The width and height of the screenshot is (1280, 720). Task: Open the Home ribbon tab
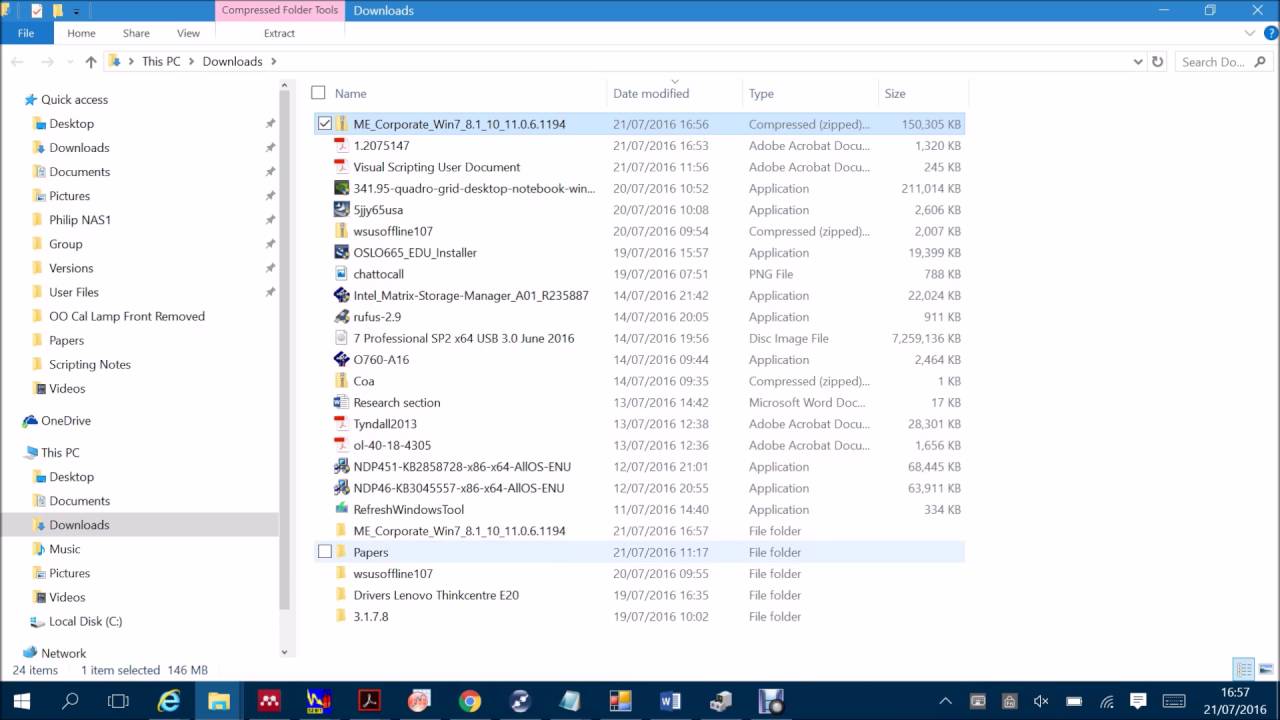(x=81, y=33)
